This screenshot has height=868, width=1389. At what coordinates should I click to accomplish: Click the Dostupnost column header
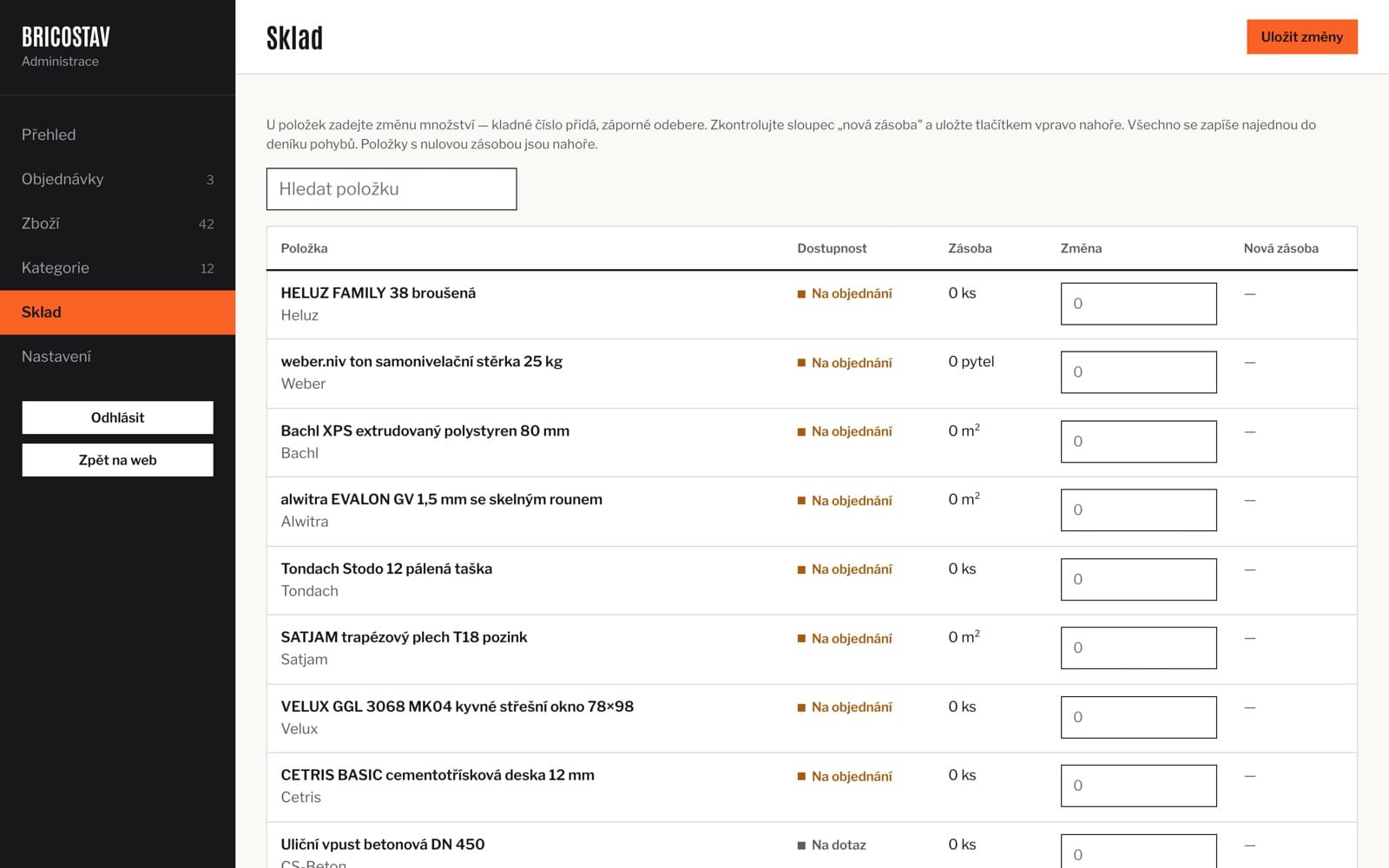pyautogui.click(x=832, y=248)
